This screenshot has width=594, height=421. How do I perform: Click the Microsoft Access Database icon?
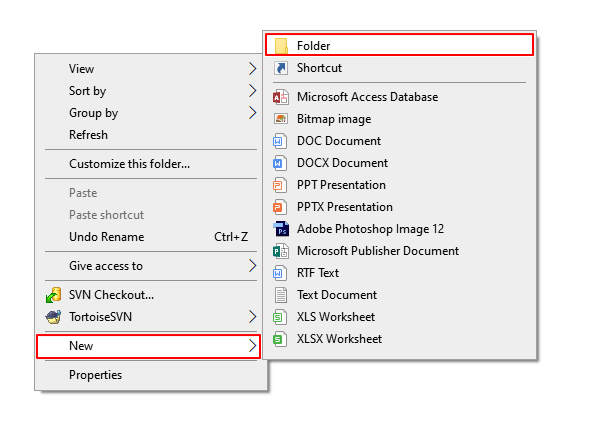281,97
